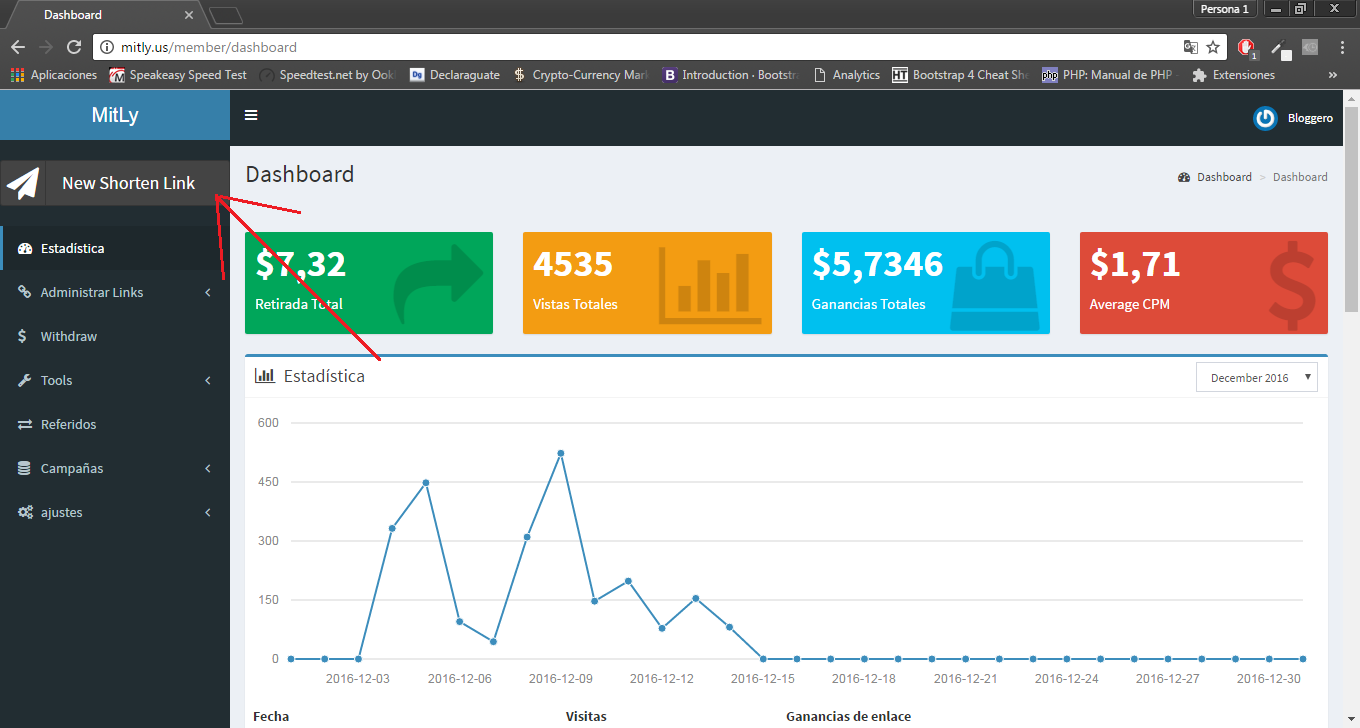Click the Persona 1 profile button

click(x=1224, y=9)
